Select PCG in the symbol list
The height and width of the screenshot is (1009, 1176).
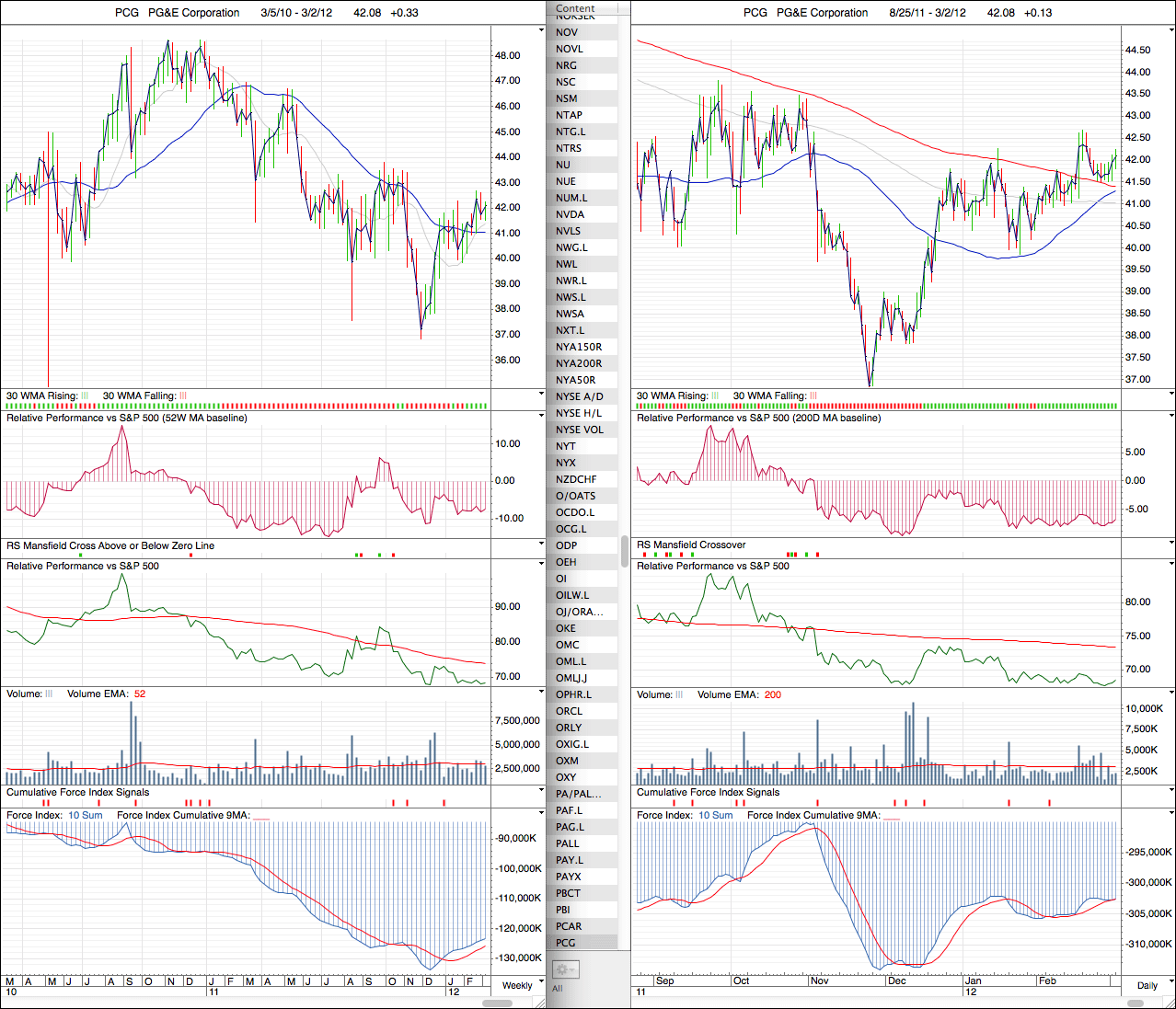coord(566,943)
